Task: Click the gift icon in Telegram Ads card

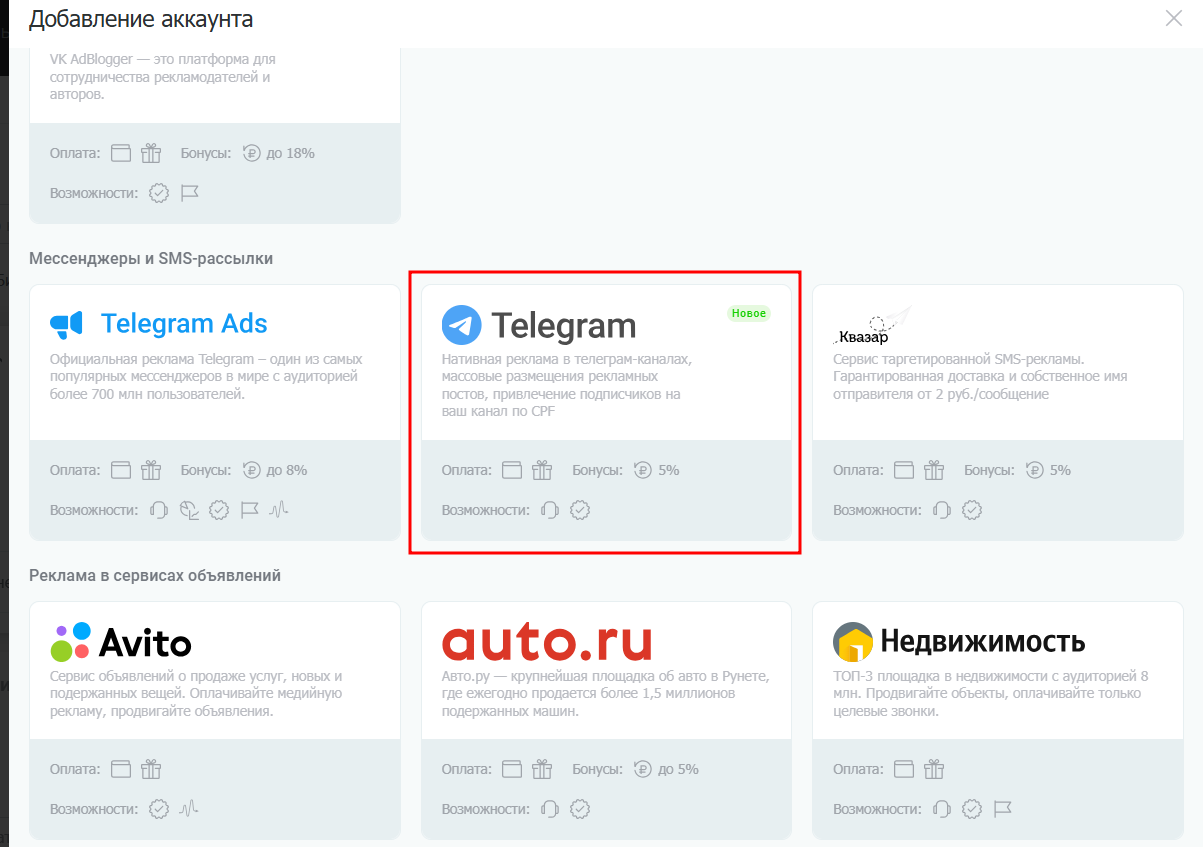Action: point(151,470)
